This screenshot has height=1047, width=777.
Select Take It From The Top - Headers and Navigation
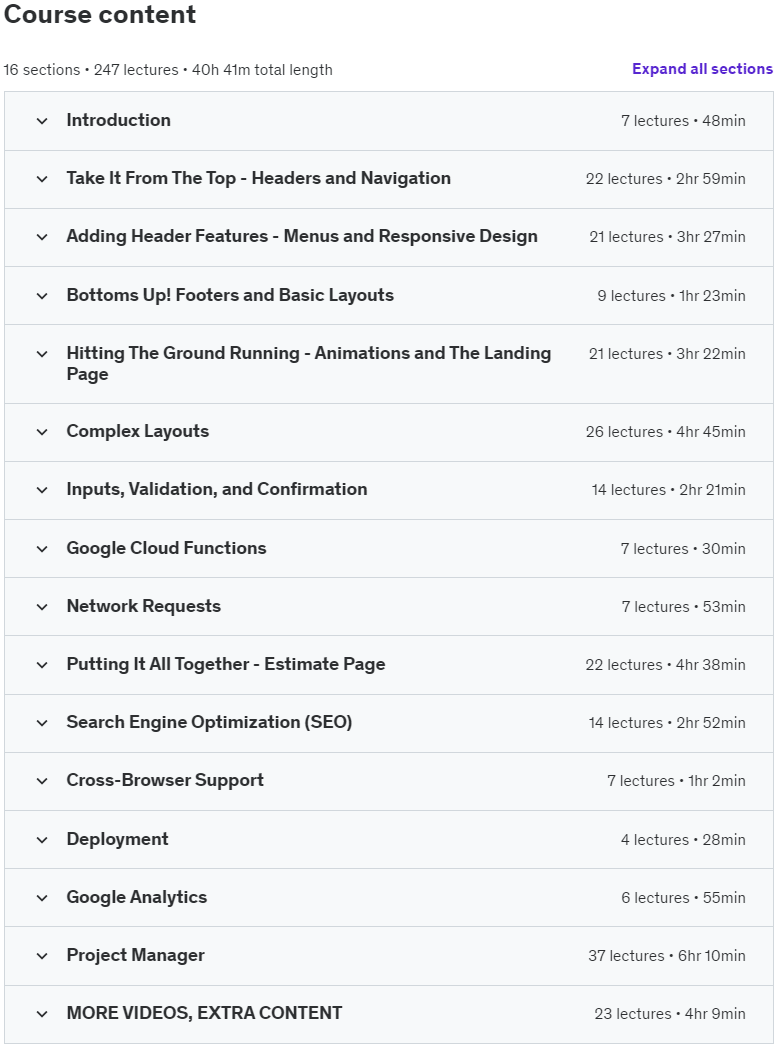coord(258,178)
